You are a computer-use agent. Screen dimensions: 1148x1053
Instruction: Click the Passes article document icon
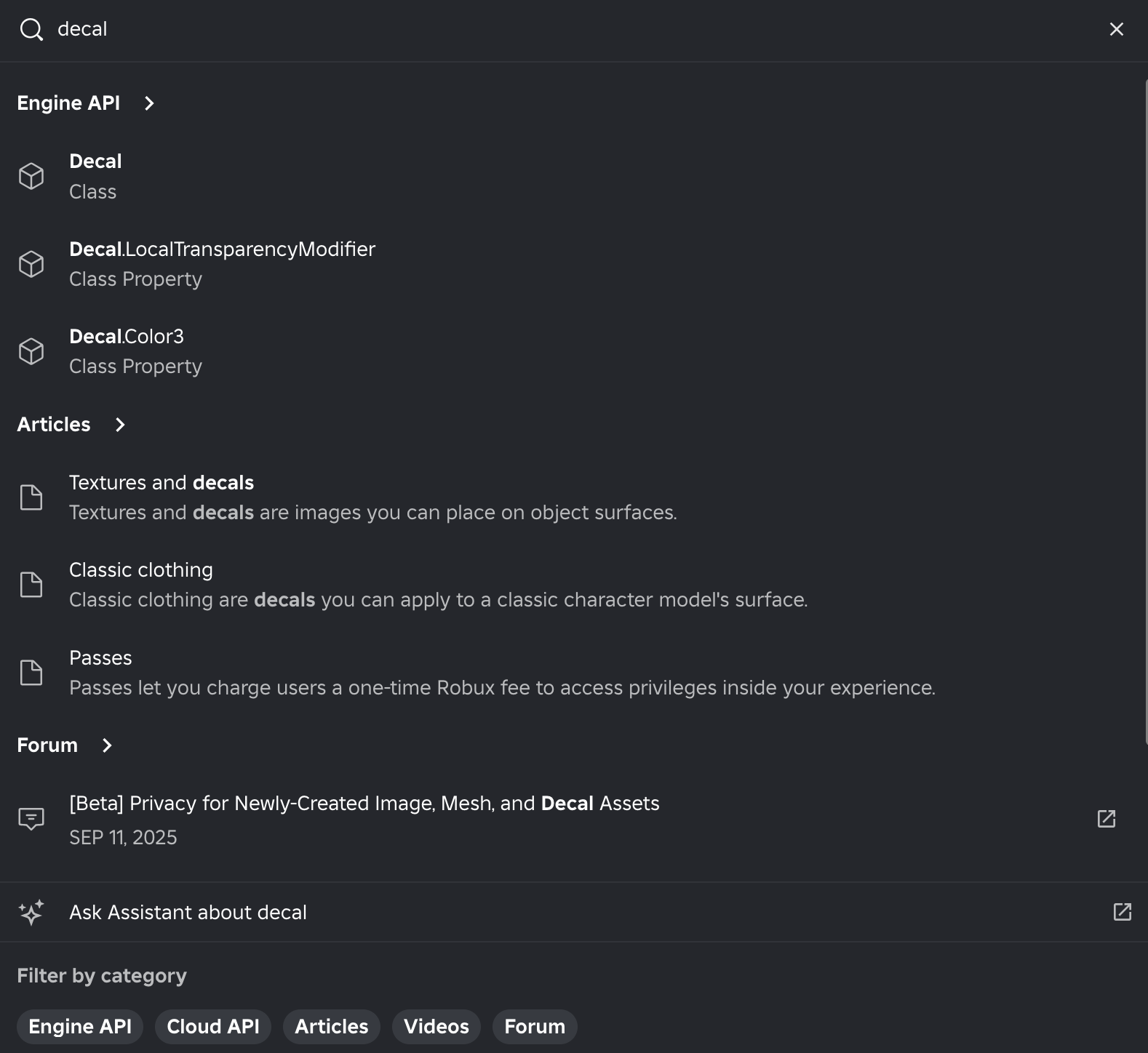[31, 673]
